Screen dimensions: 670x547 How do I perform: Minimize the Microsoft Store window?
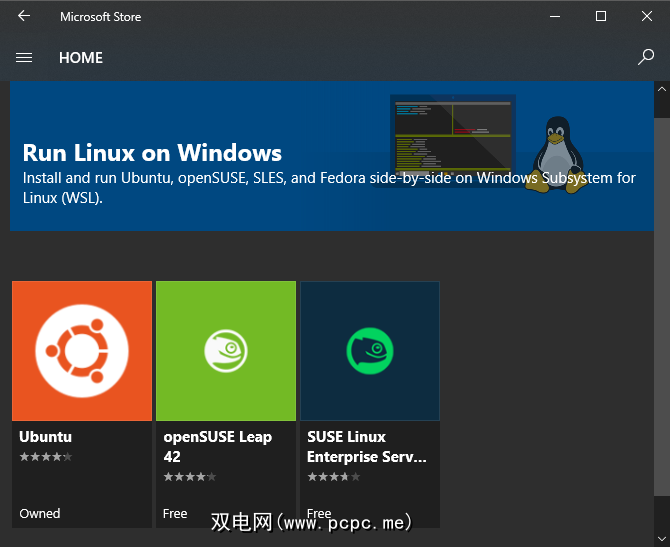pyautogui.click(x=555, y=16)
